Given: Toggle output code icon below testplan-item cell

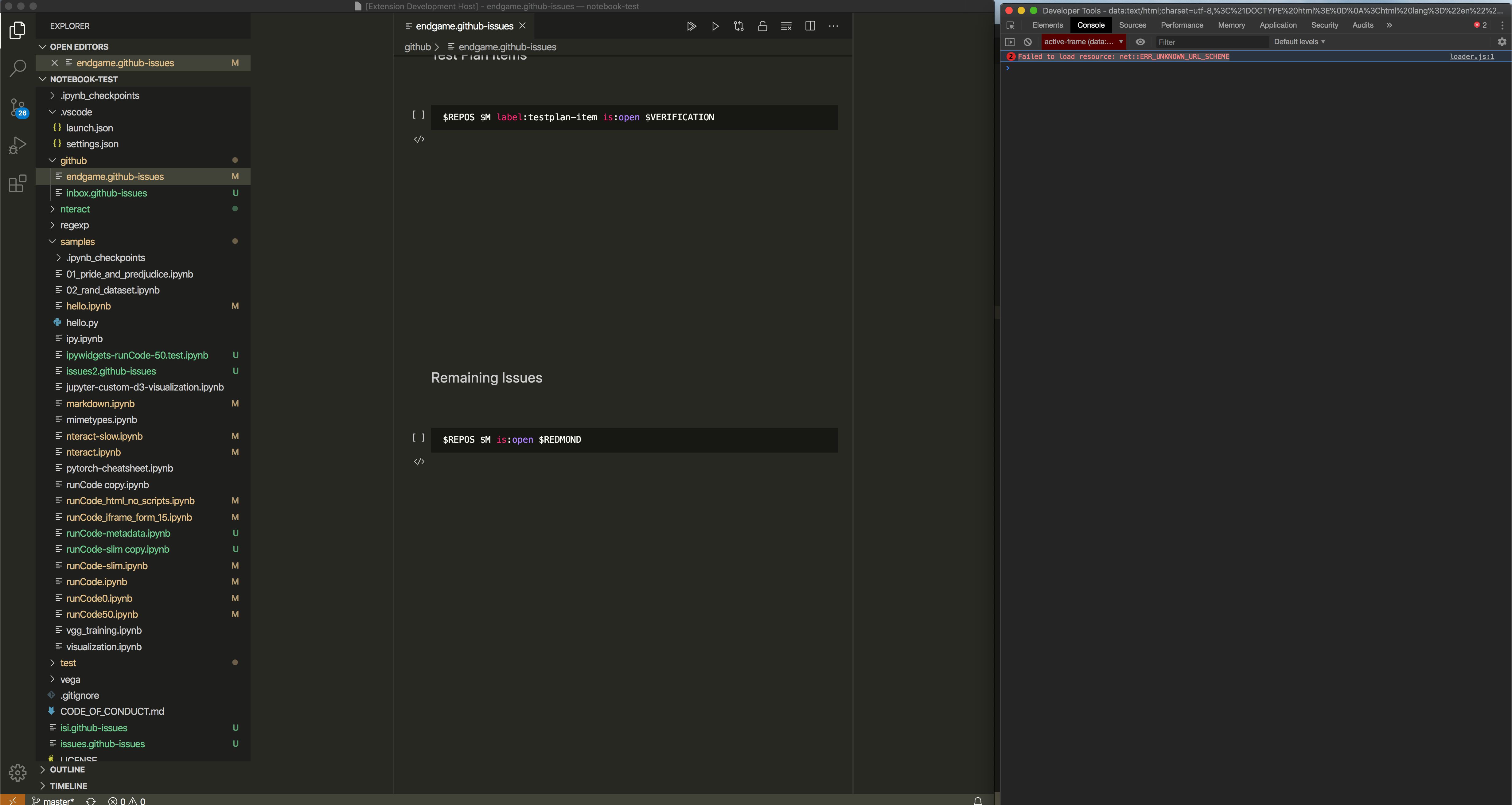Looking at the screenshot, I should click(419, 140).
